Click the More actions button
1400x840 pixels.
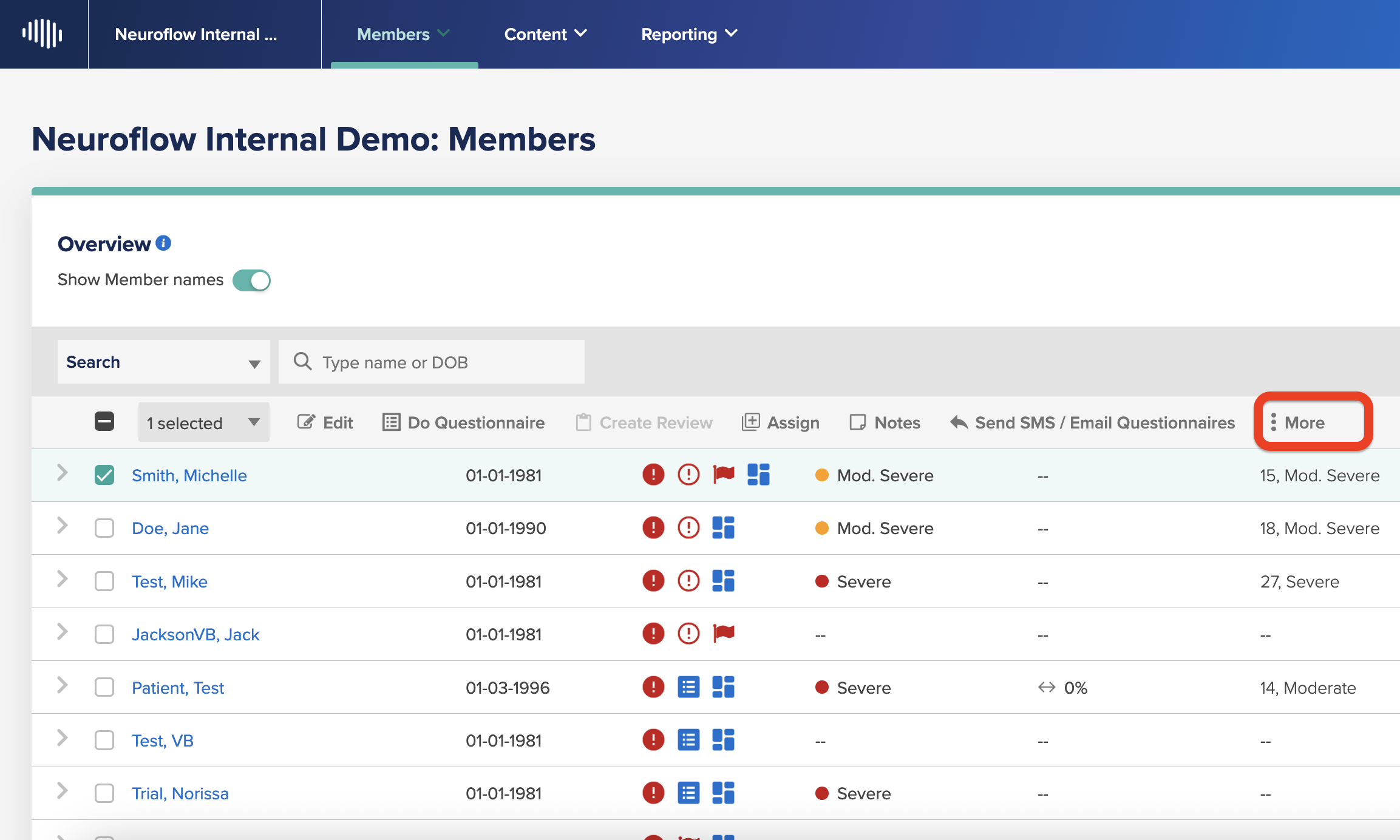(1313, 422)
